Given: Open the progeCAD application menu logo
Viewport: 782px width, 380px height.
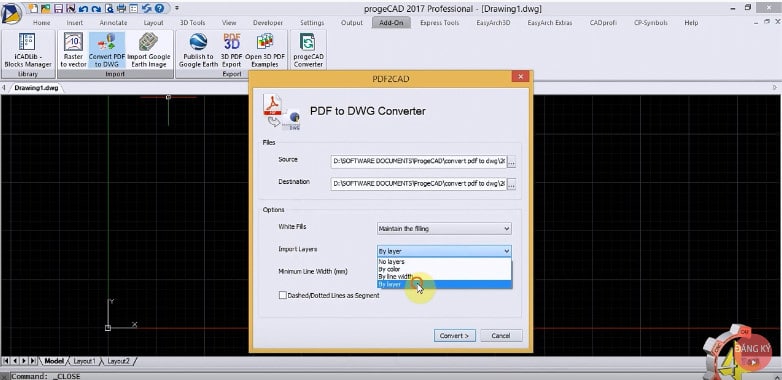Looking at the screenshot, I should (x=11, y=13).
